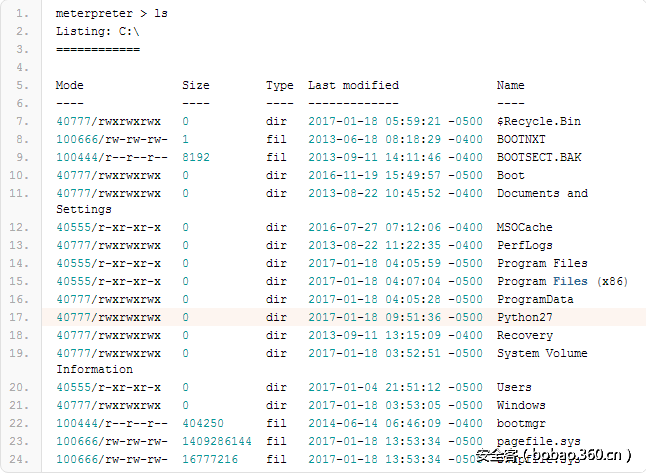Screen dimensions: 646x473
Task: Click the timestamp '2017-01-18 04:05:59 -0500'
Action: (396, 263)
